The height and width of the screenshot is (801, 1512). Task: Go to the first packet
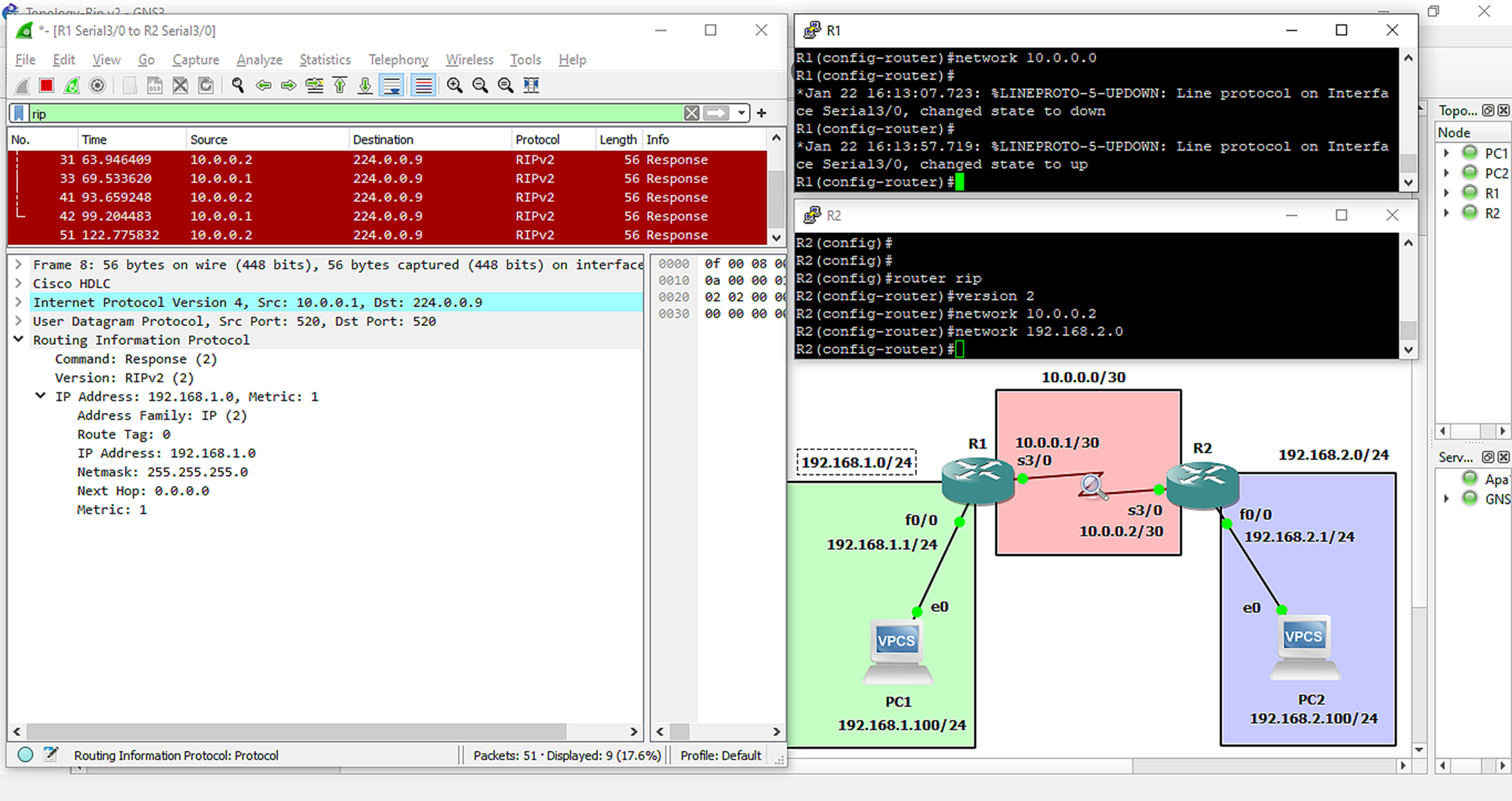tap(340, 85)
